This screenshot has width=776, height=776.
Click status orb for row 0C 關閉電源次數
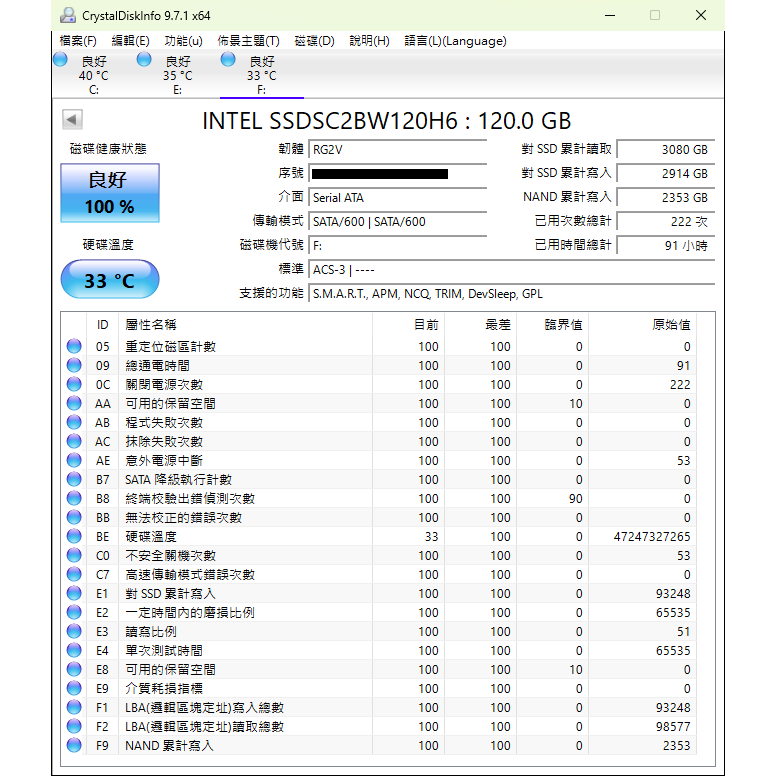click(x=74, y=384)
